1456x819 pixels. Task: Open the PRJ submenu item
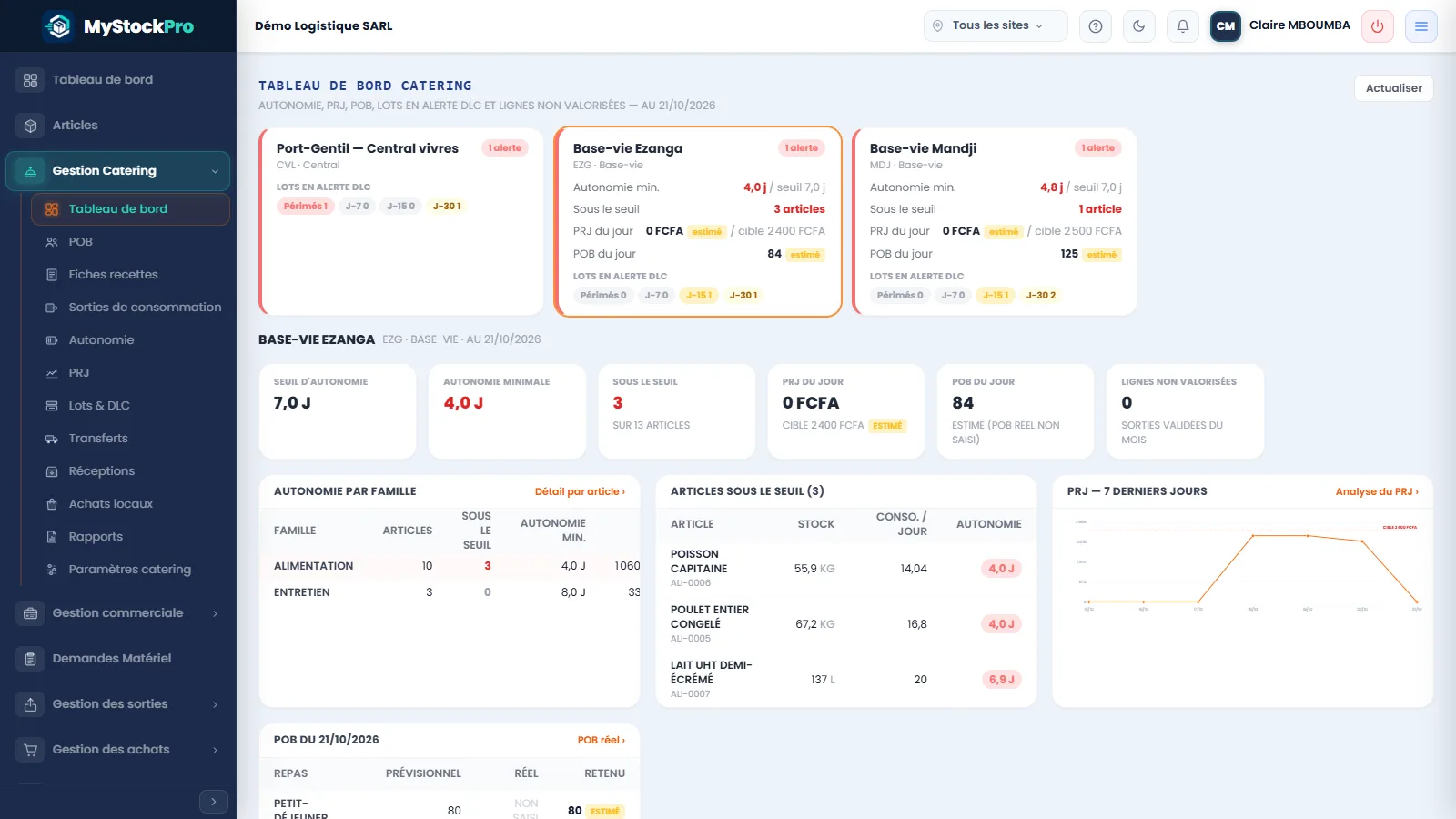click(x=130, y=373)
